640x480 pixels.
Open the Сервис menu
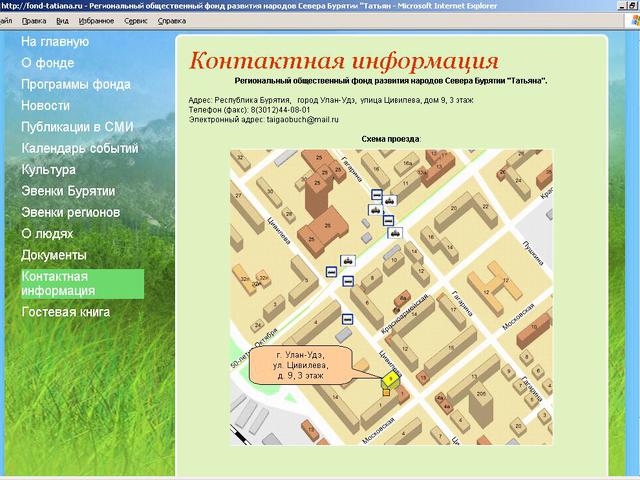tap(136, 21)
